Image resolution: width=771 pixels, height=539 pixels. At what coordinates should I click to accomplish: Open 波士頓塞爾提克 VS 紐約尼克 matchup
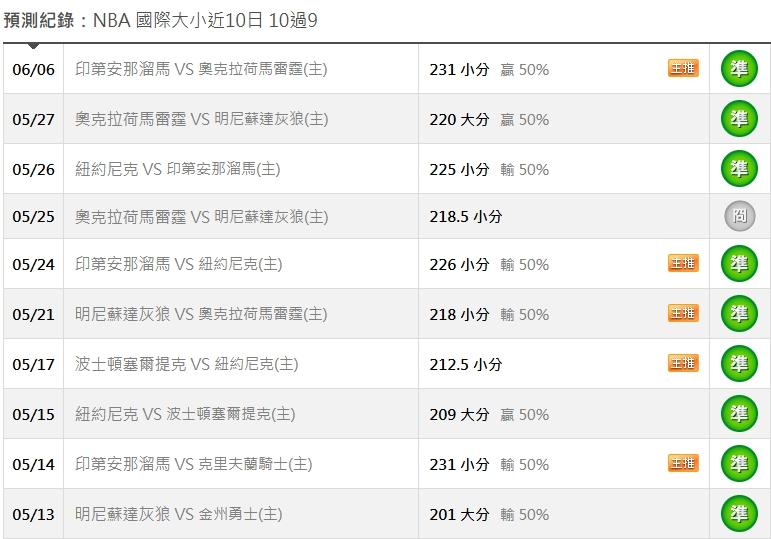coord(186,364)
